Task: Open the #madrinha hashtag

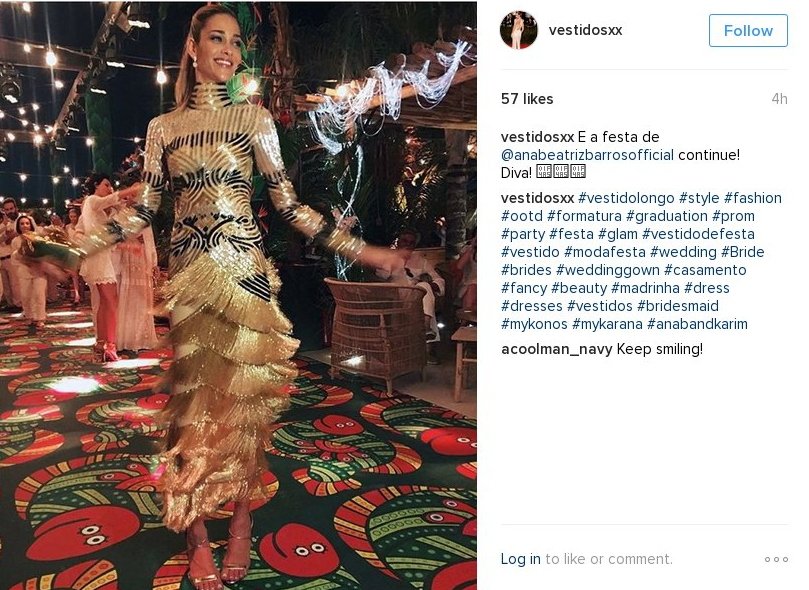Action: click(645, 288)
